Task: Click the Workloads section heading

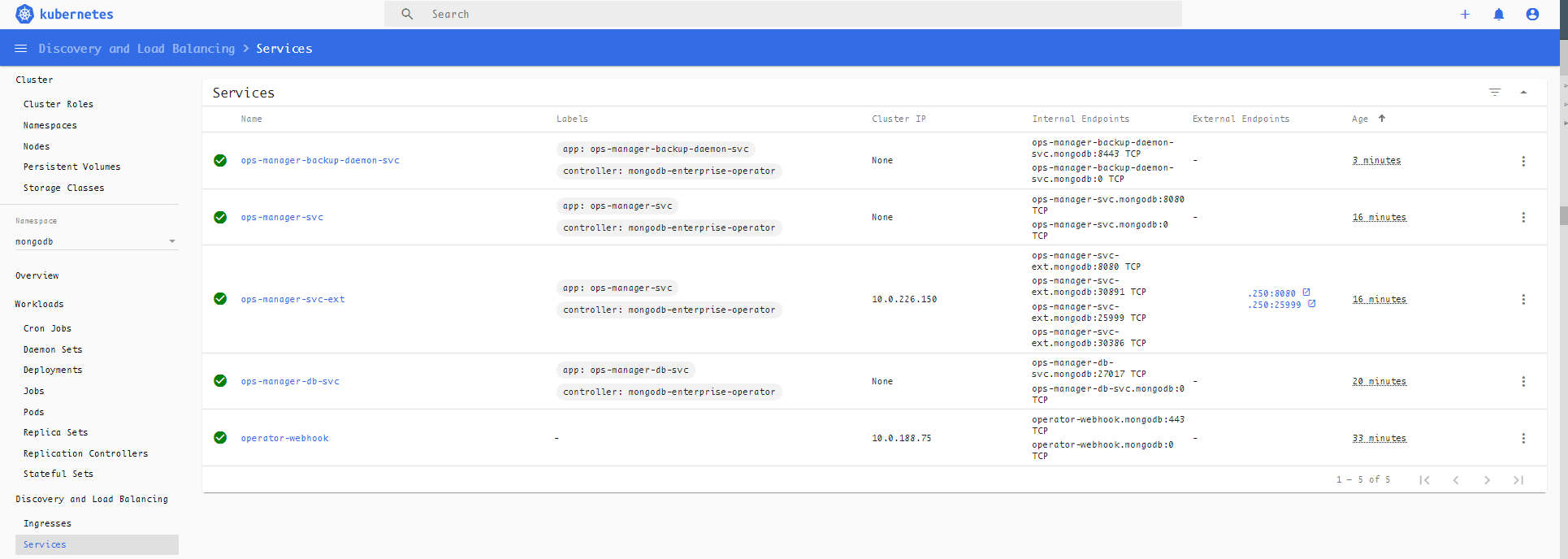Action: 40,304
